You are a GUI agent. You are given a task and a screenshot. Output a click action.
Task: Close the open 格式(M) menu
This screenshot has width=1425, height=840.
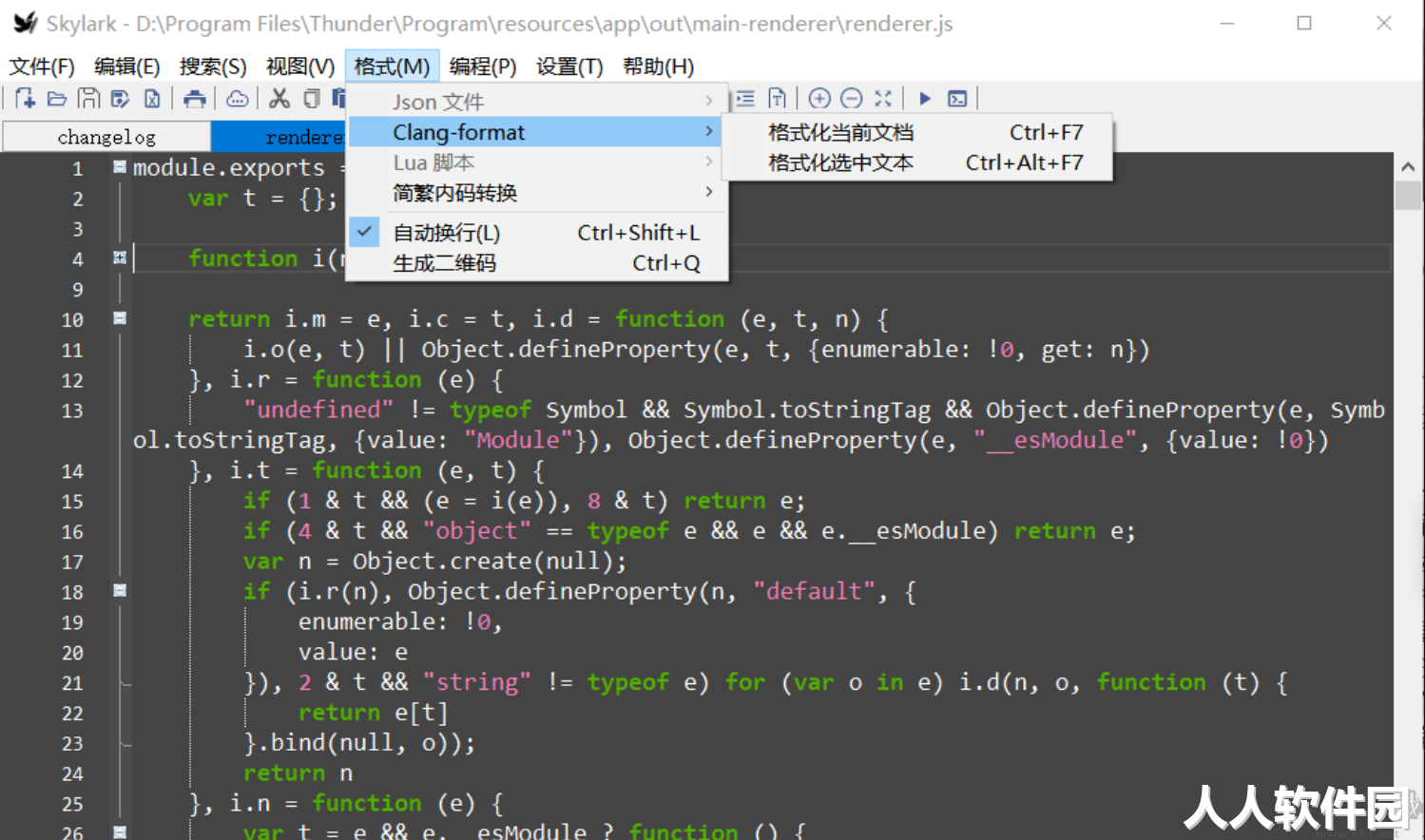[x=392, y=67]
